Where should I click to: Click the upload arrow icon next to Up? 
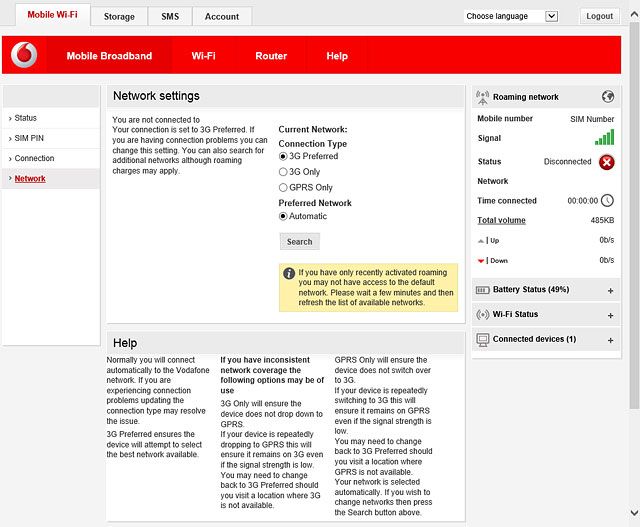481,241
